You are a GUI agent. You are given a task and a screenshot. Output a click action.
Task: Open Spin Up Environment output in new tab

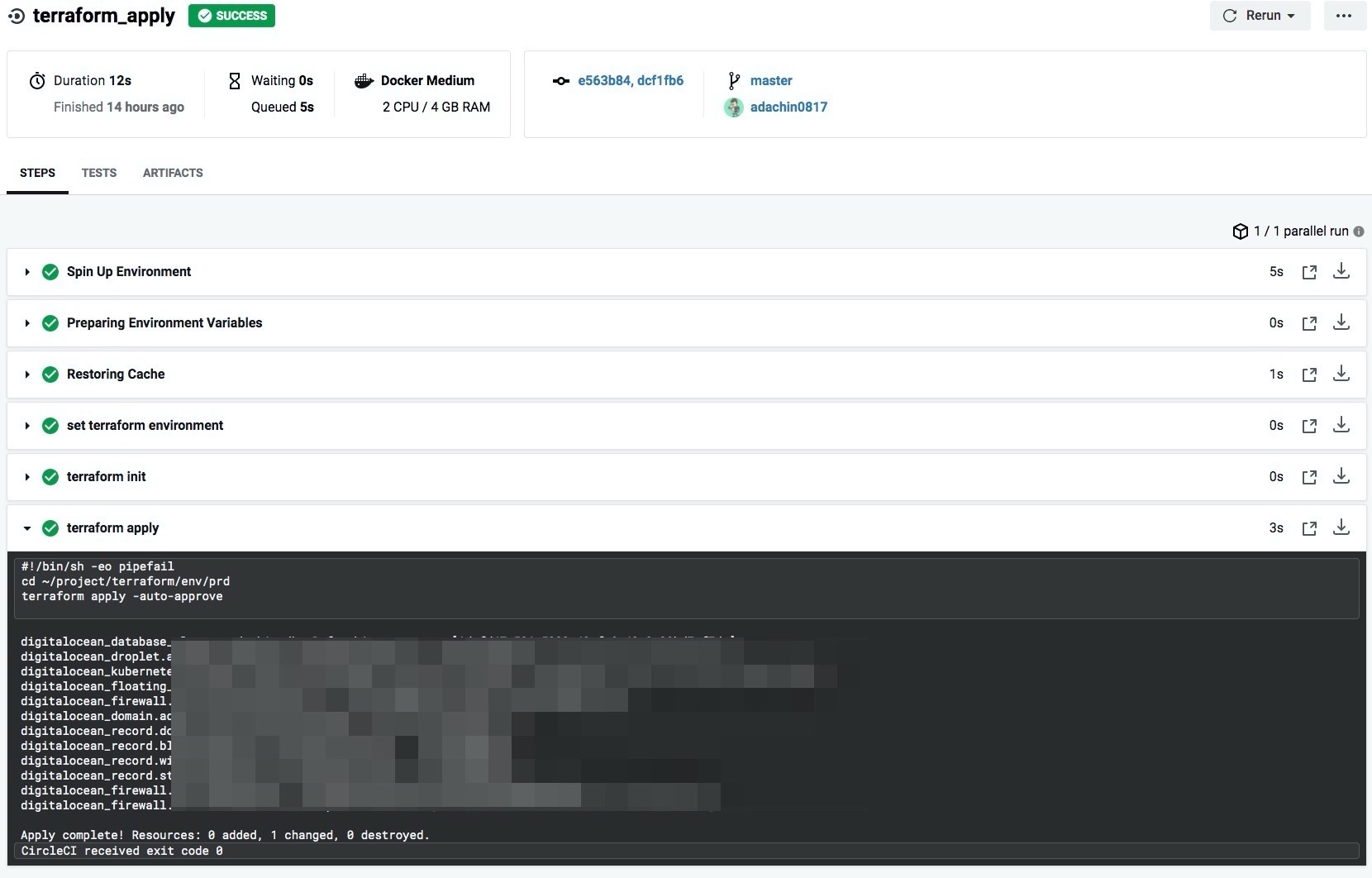(x=1309, y=272)
